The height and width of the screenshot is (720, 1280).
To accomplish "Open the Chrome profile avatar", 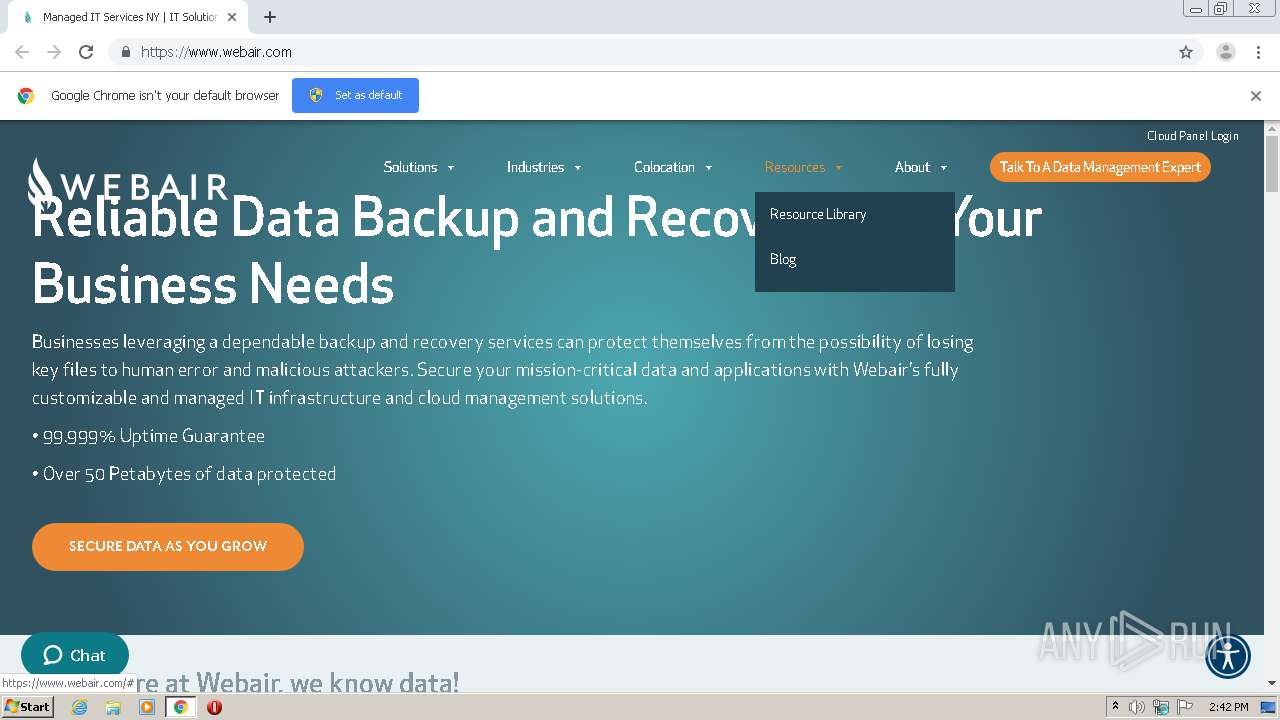I will 1226,52.
